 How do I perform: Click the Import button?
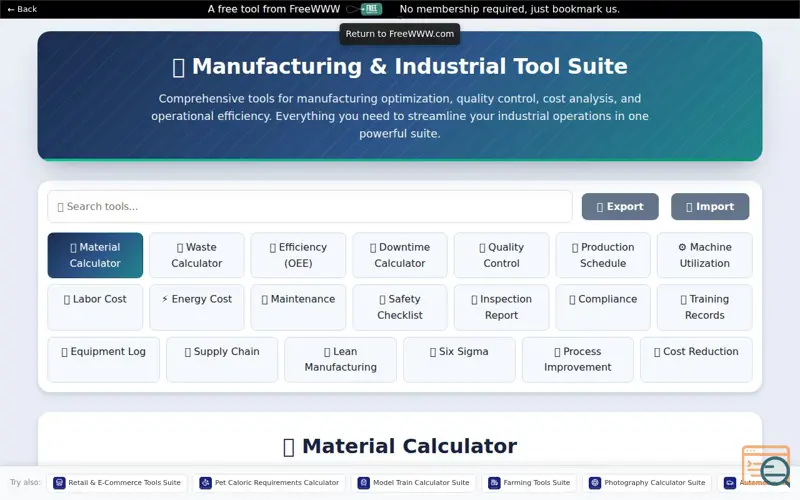[x=710, y=207]
